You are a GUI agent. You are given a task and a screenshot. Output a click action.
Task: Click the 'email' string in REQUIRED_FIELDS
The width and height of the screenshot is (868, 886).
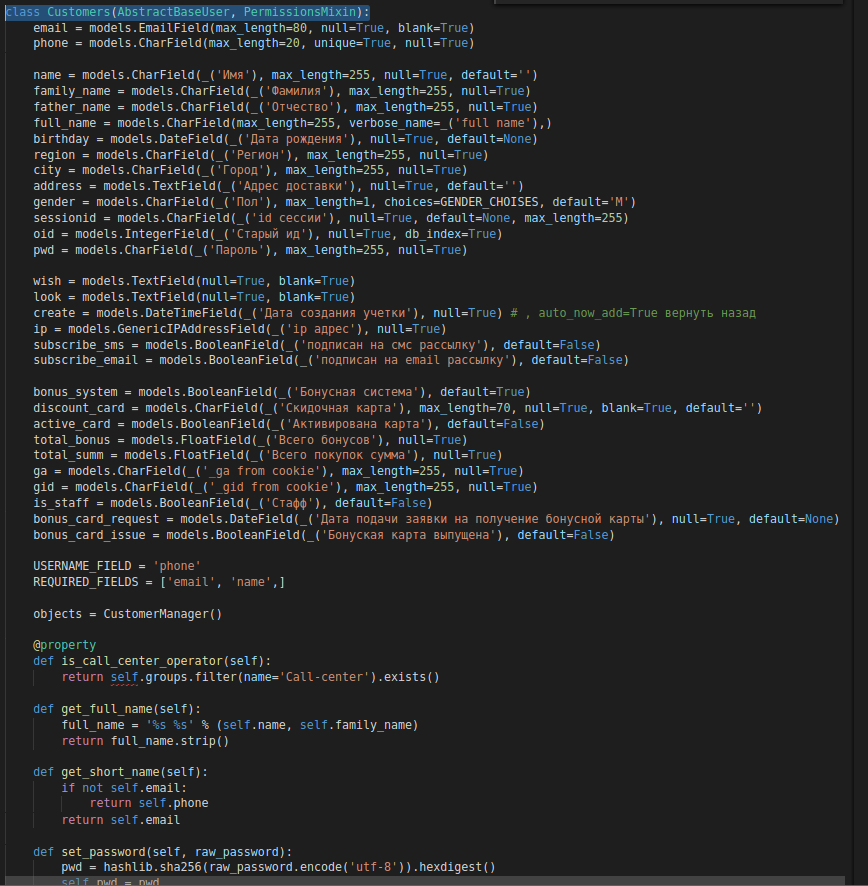pos(191,581)
